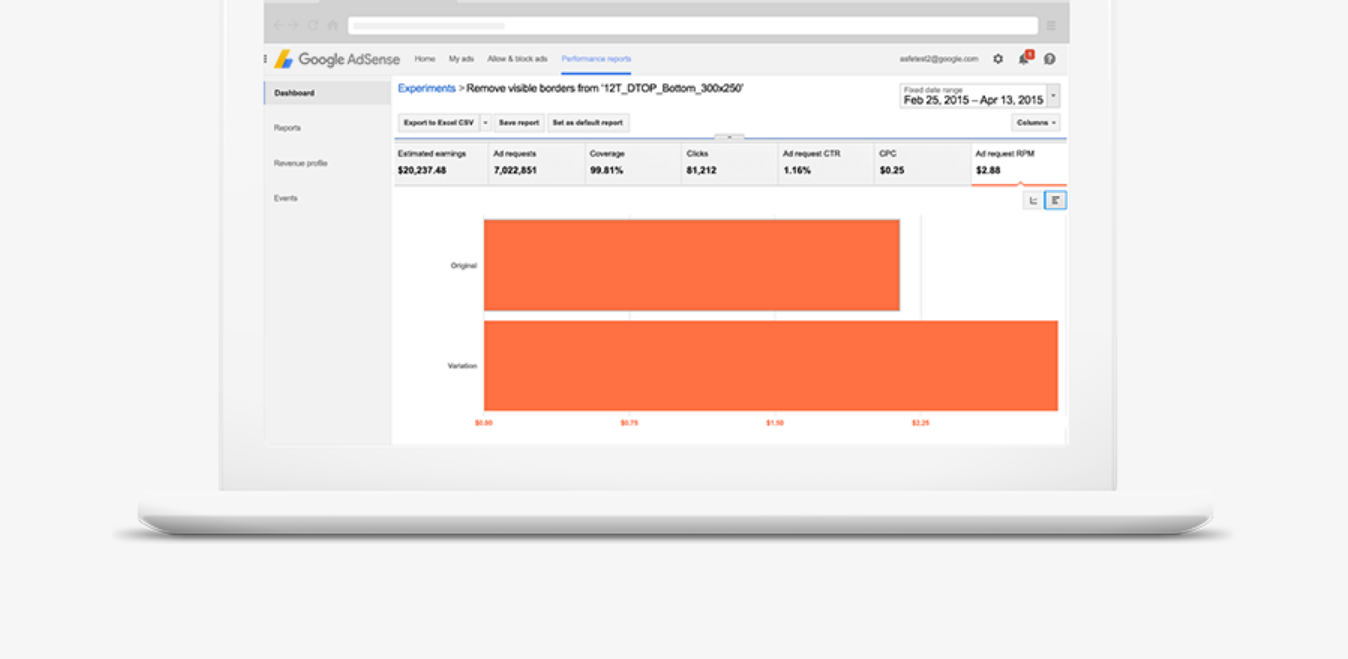Open the help question mark icon
The width and height of the screenshot is (1348, 659).
tap(1050, 59)
